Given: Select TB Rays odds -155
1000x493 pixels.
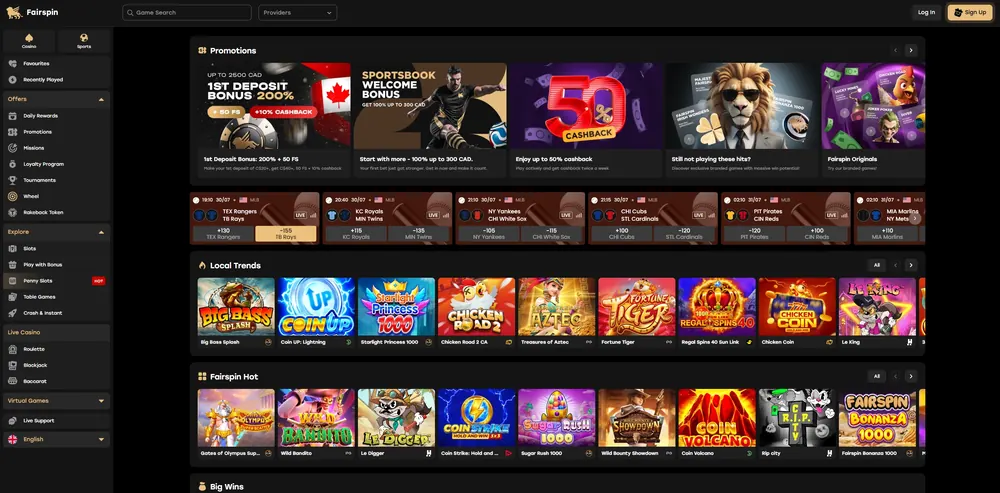Looking at the screenshot, I should click(x=286, y=233).
